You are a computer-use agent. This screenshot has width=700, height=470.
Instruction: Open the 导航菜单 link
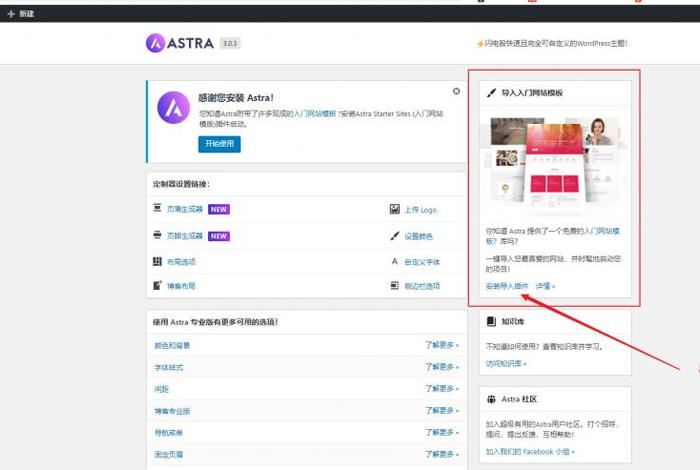169,433
